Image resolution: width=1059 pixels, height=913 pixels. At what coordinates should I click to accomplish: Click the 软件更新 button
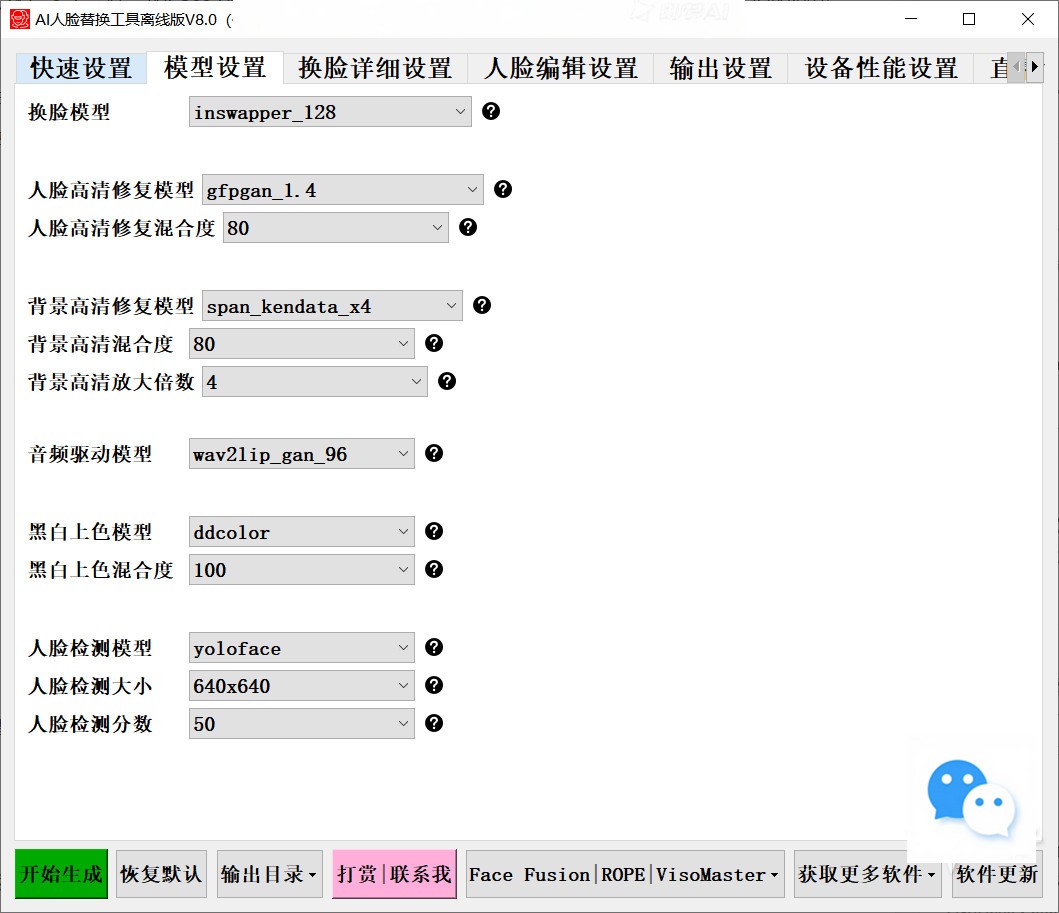tap(997, 874)
